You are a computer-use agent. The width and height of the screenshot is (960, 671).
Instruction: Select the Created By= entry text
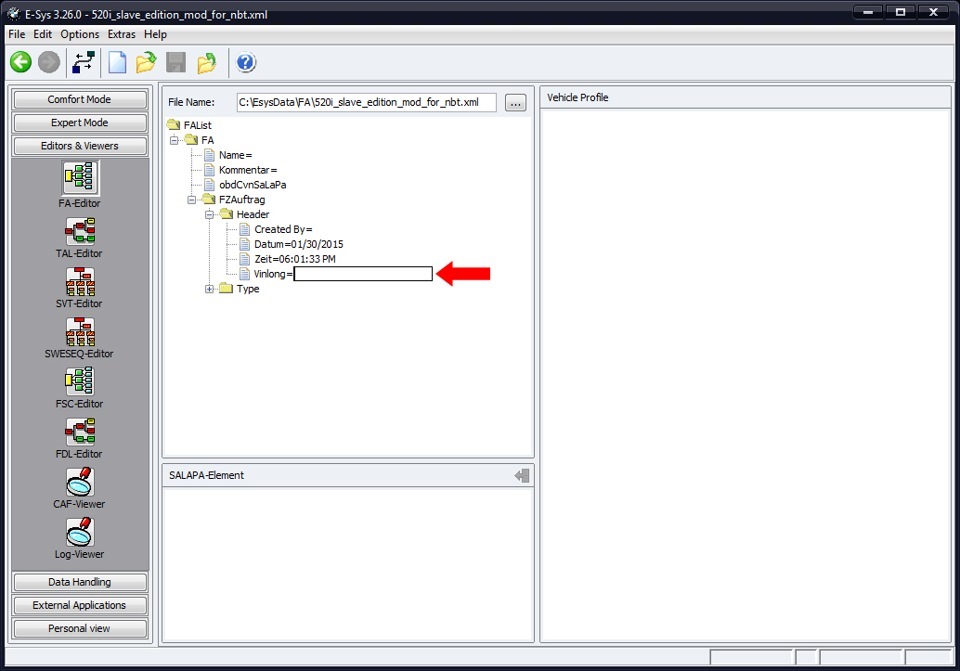click(x=283, y=229)
